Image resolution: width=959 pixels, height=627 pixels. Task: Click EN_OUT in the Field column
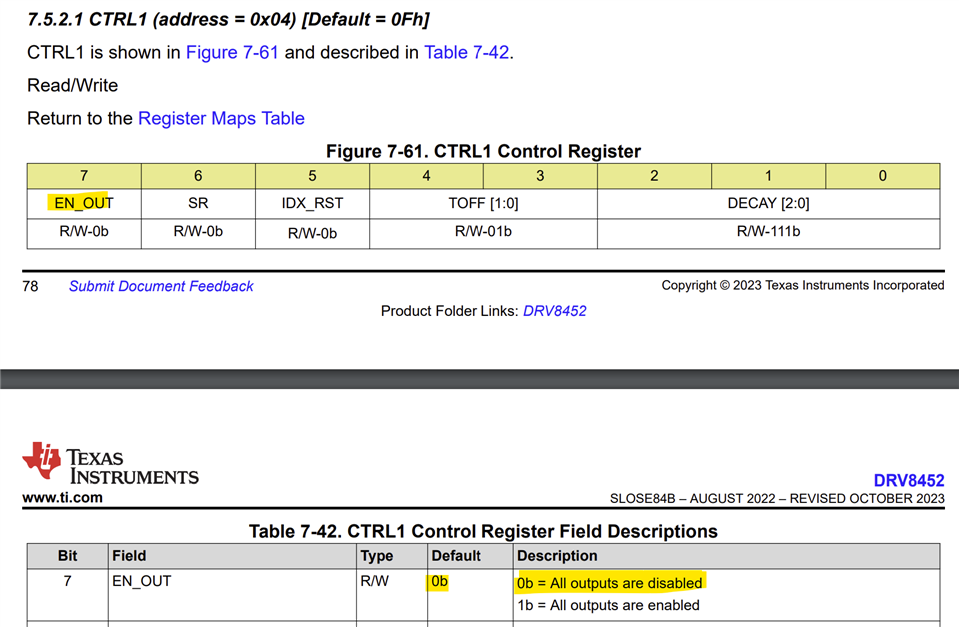(x=141, y=581)
